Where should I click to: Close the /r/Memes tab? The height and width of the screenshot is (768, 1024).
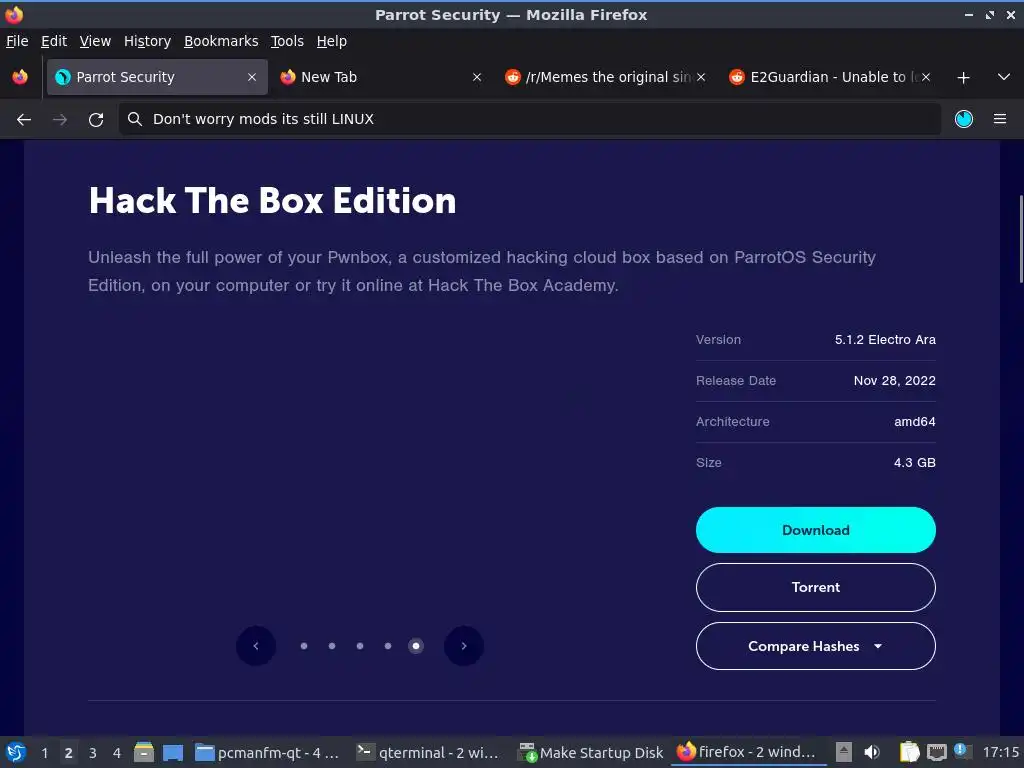point(701,77)
